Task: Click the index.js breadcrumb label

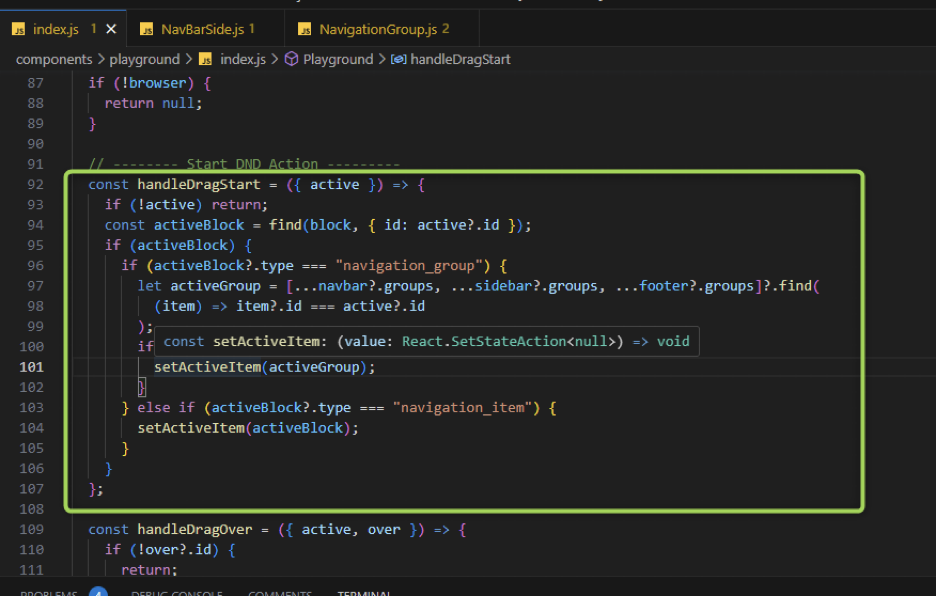Action: (x=243, y=59)
